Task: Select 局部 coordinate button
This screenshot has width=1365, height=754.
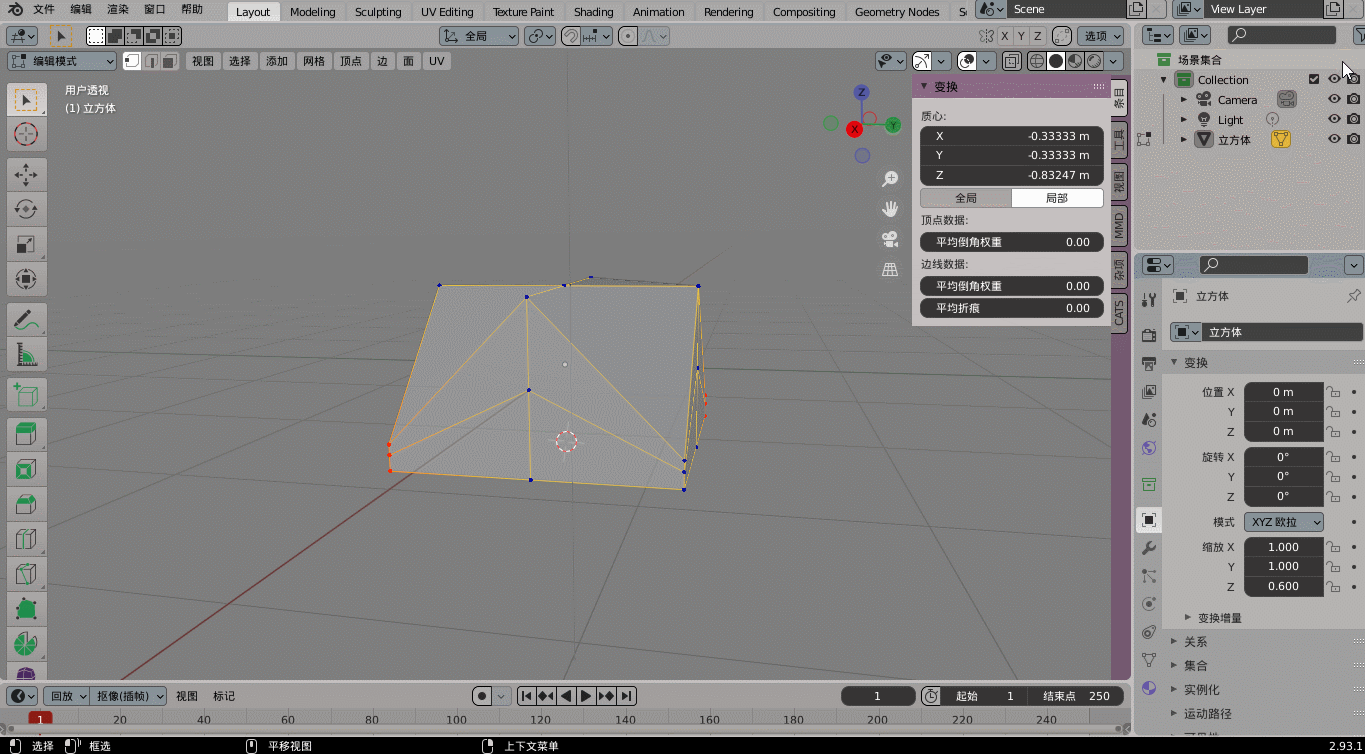Action: 1057,198
